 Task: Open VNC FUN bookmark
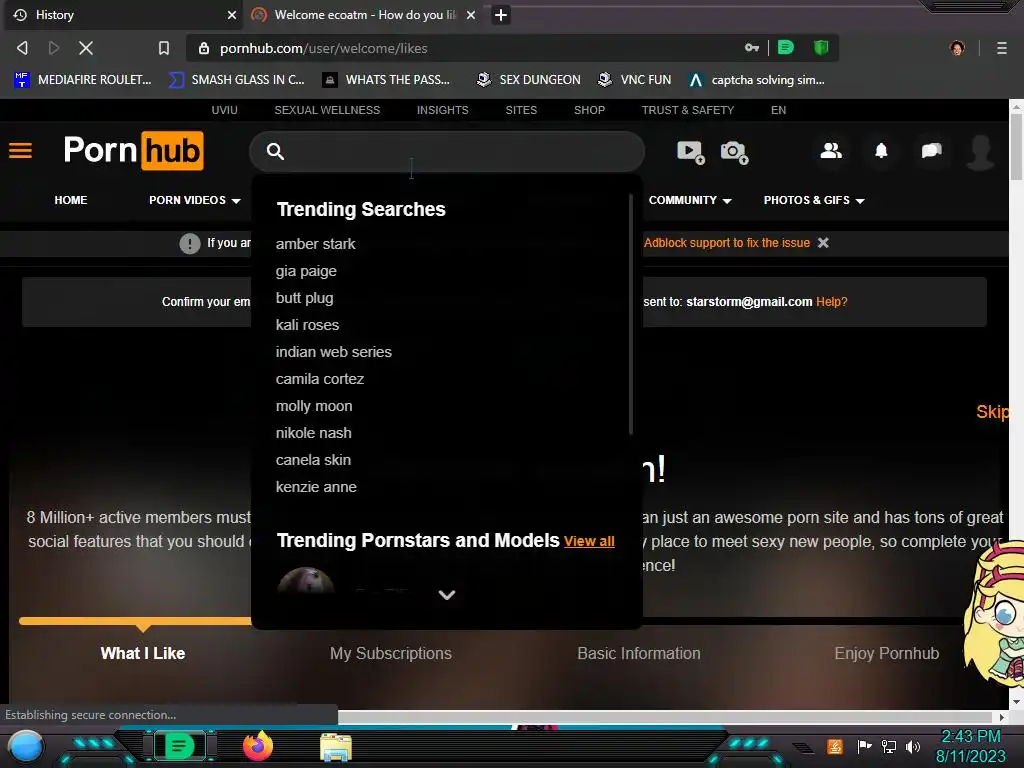click(635, 80)
